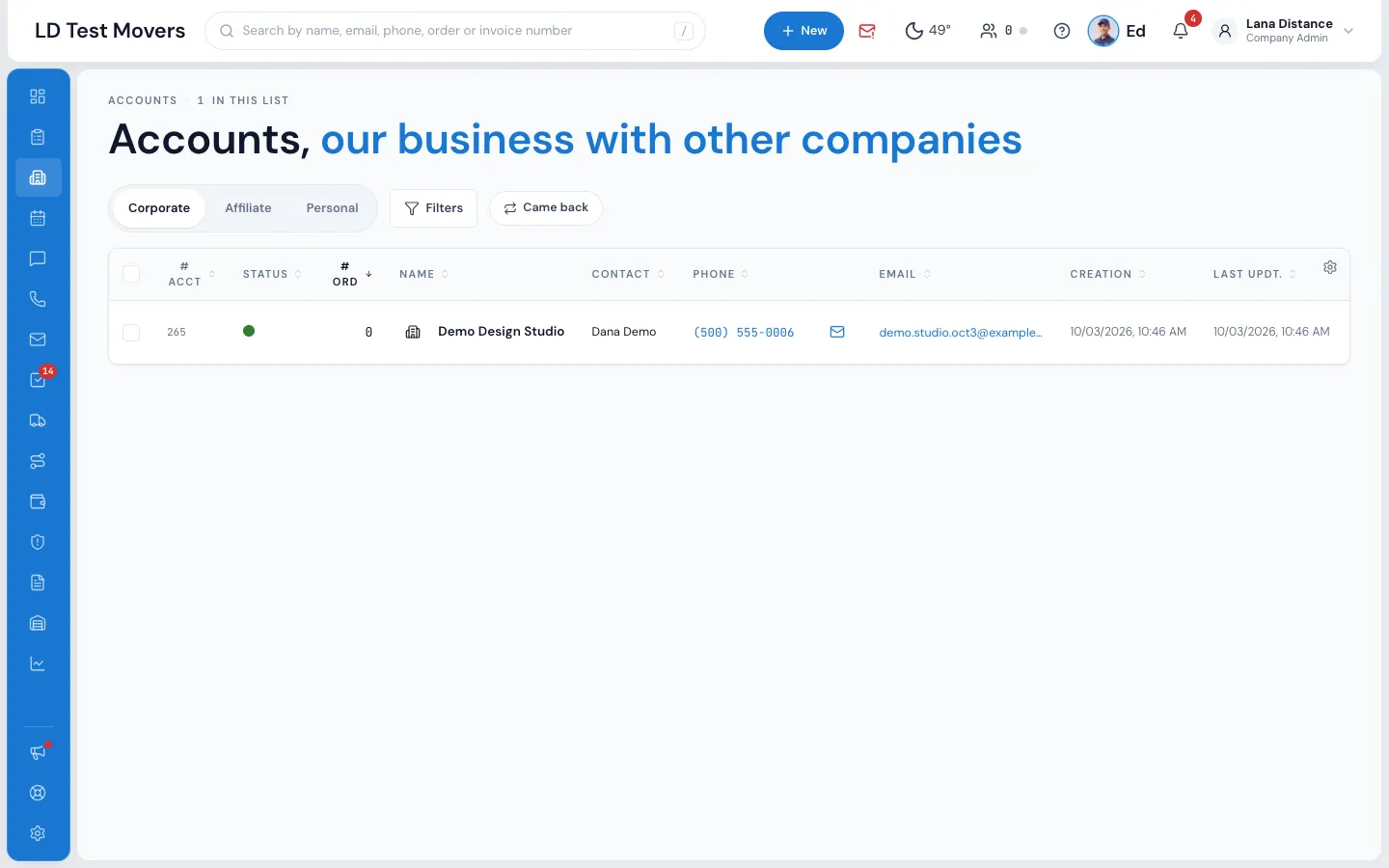The width and height of the screenshot is (1389, 868).
Task: Switch to the Personal tab
Action: point(332,208)
